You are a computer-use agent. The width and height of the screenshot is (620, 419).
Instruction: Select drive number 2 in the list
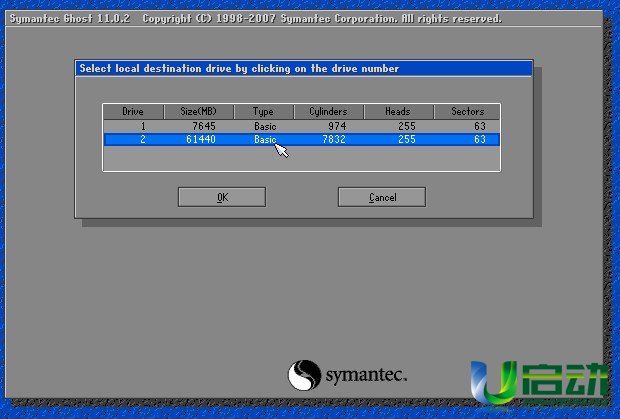tap(301, 139)
